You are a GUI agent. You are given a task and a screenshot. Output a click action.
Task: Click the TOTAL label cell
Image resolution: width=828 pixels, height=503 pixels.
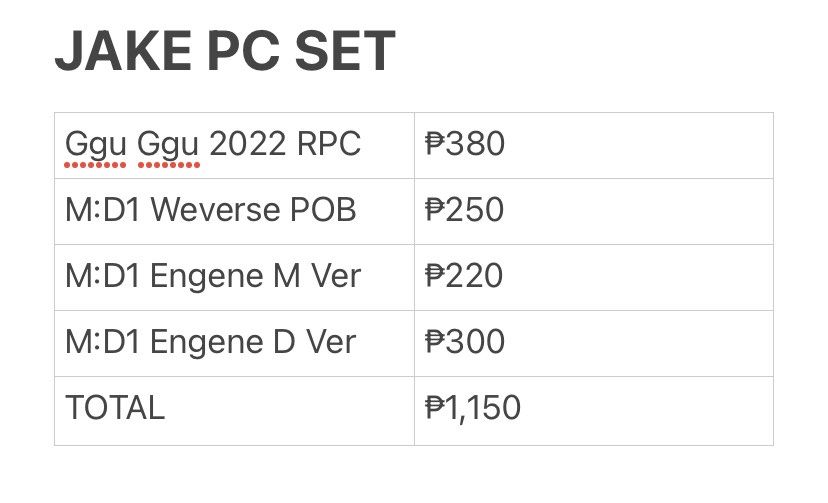click(234, 411)
